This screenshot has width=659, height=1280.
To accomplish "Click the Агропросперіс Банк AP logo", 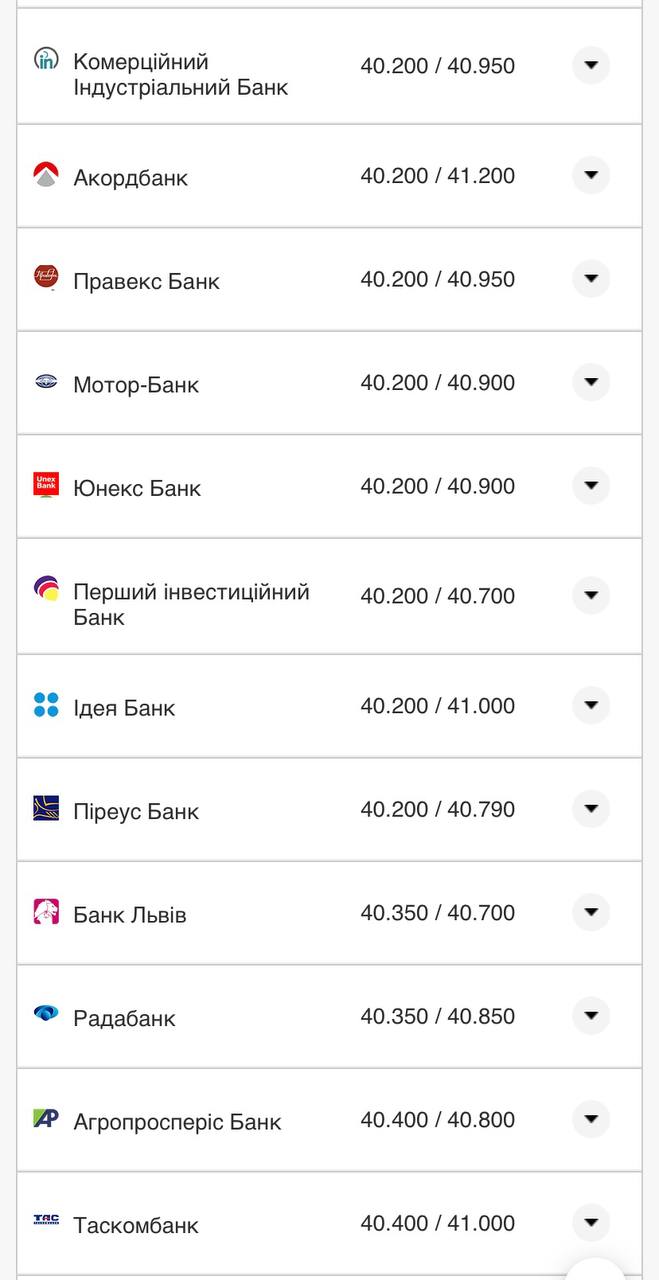I will click(46, 1118).
